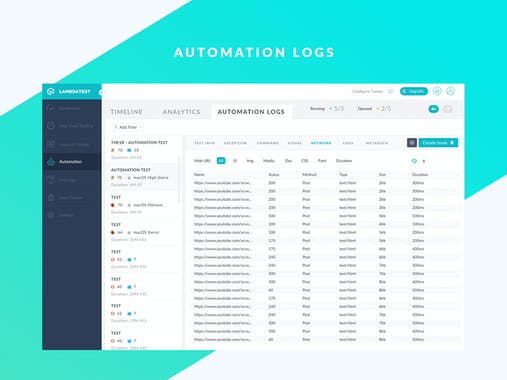Filter network requests by Img
507x380 pixels.
coord(250,161)
